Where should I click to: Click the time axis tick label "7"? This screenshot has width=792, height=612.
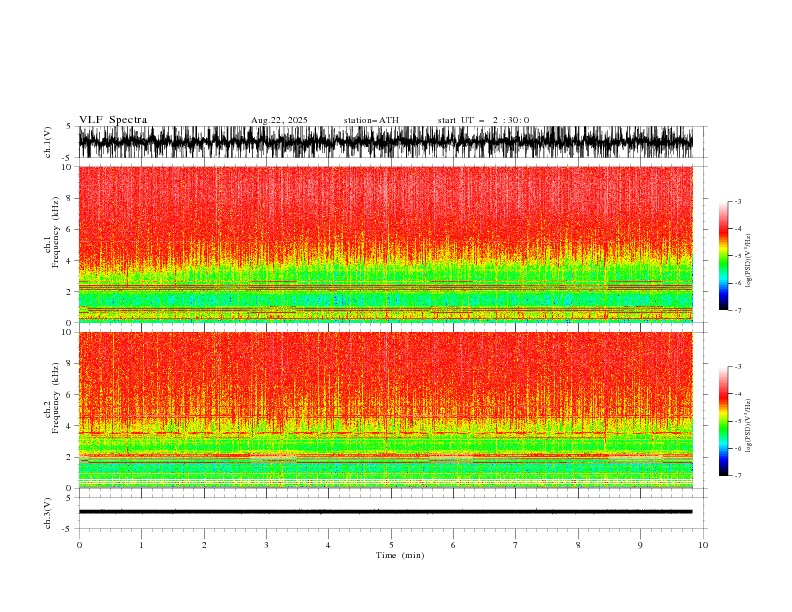[516, 545]
